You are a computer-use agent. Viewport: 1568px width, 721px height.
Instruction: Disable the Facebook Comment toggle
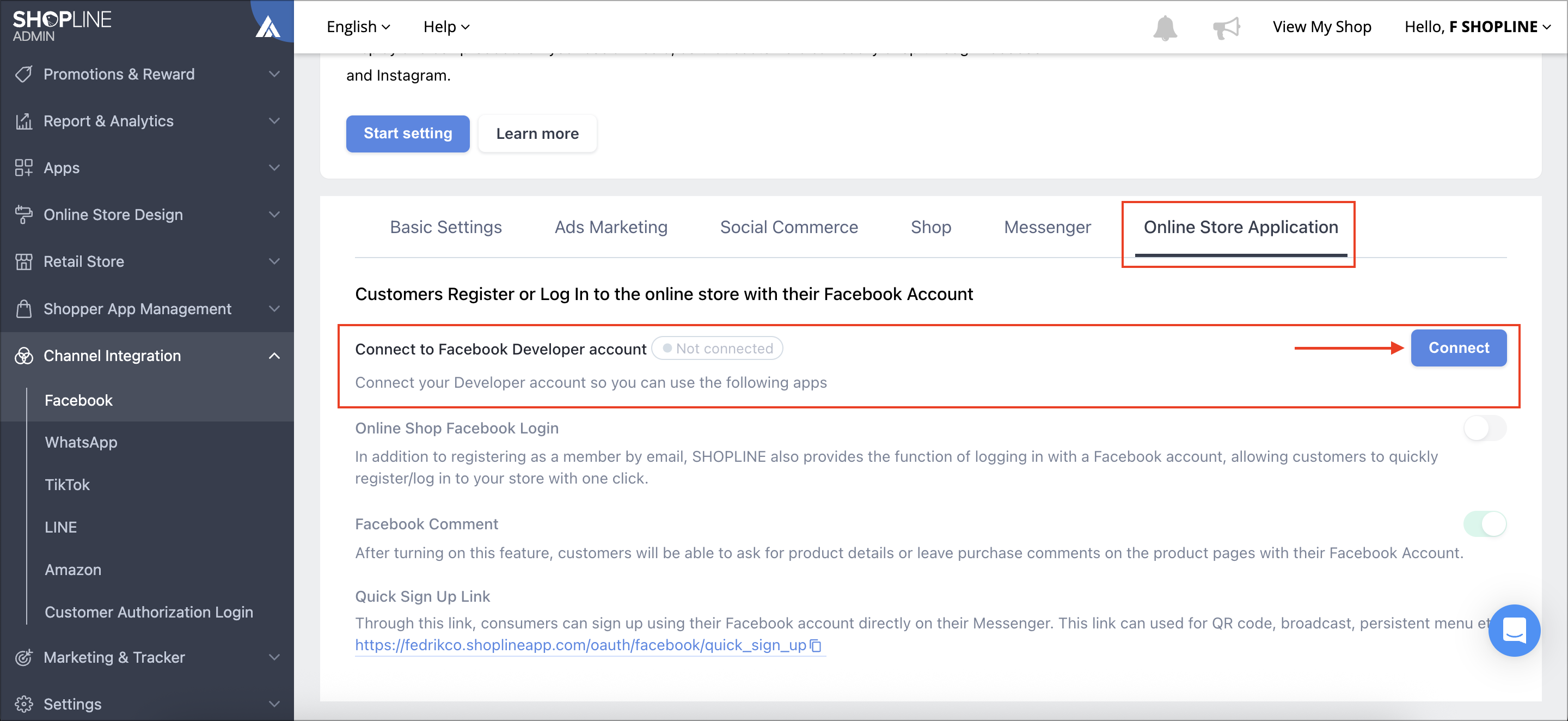point(1485,524)
